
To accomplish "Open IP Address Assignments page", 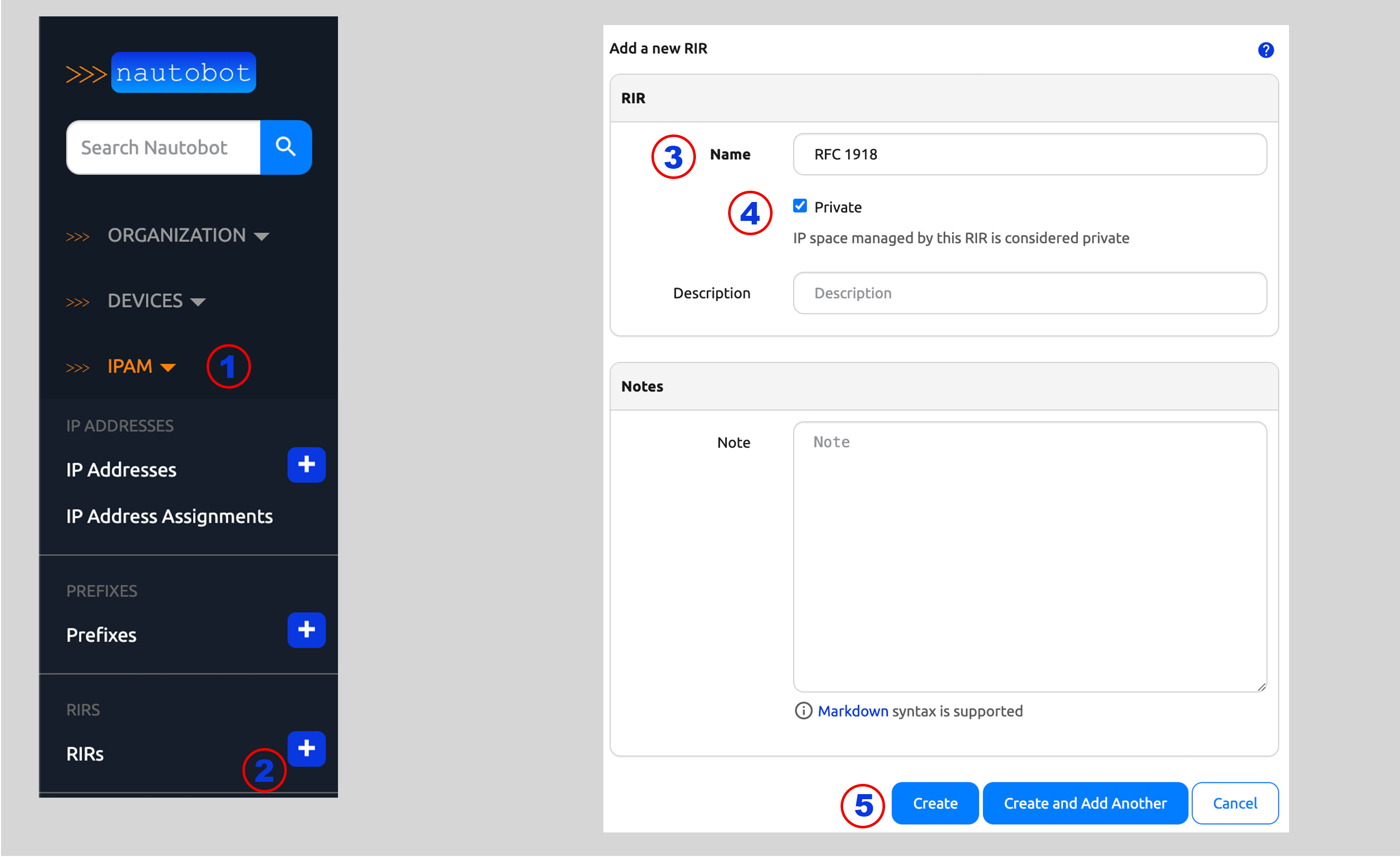I will coord(169,516).
